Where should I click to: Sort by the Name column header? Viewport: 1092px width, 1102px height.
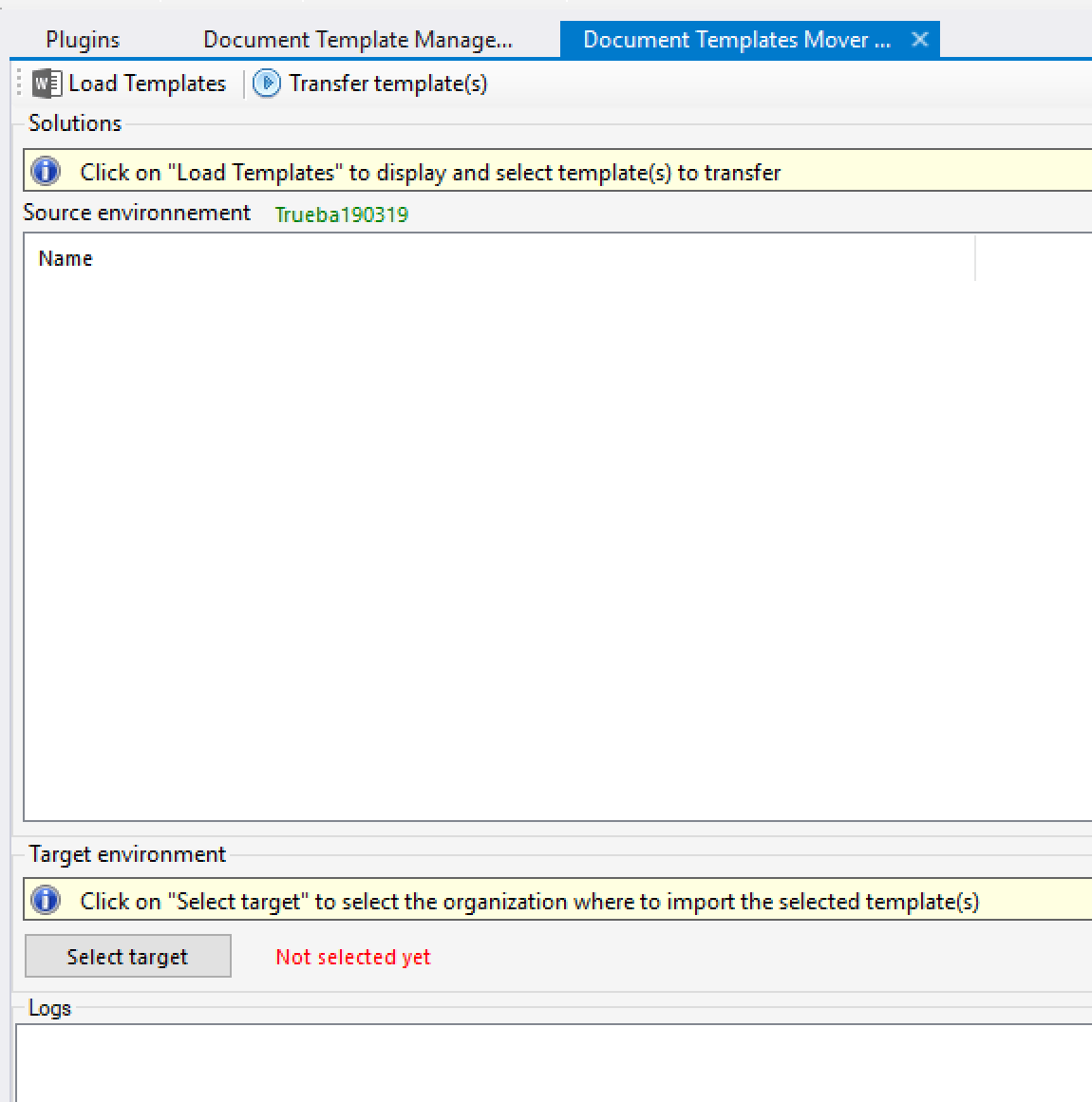(66, 258)
